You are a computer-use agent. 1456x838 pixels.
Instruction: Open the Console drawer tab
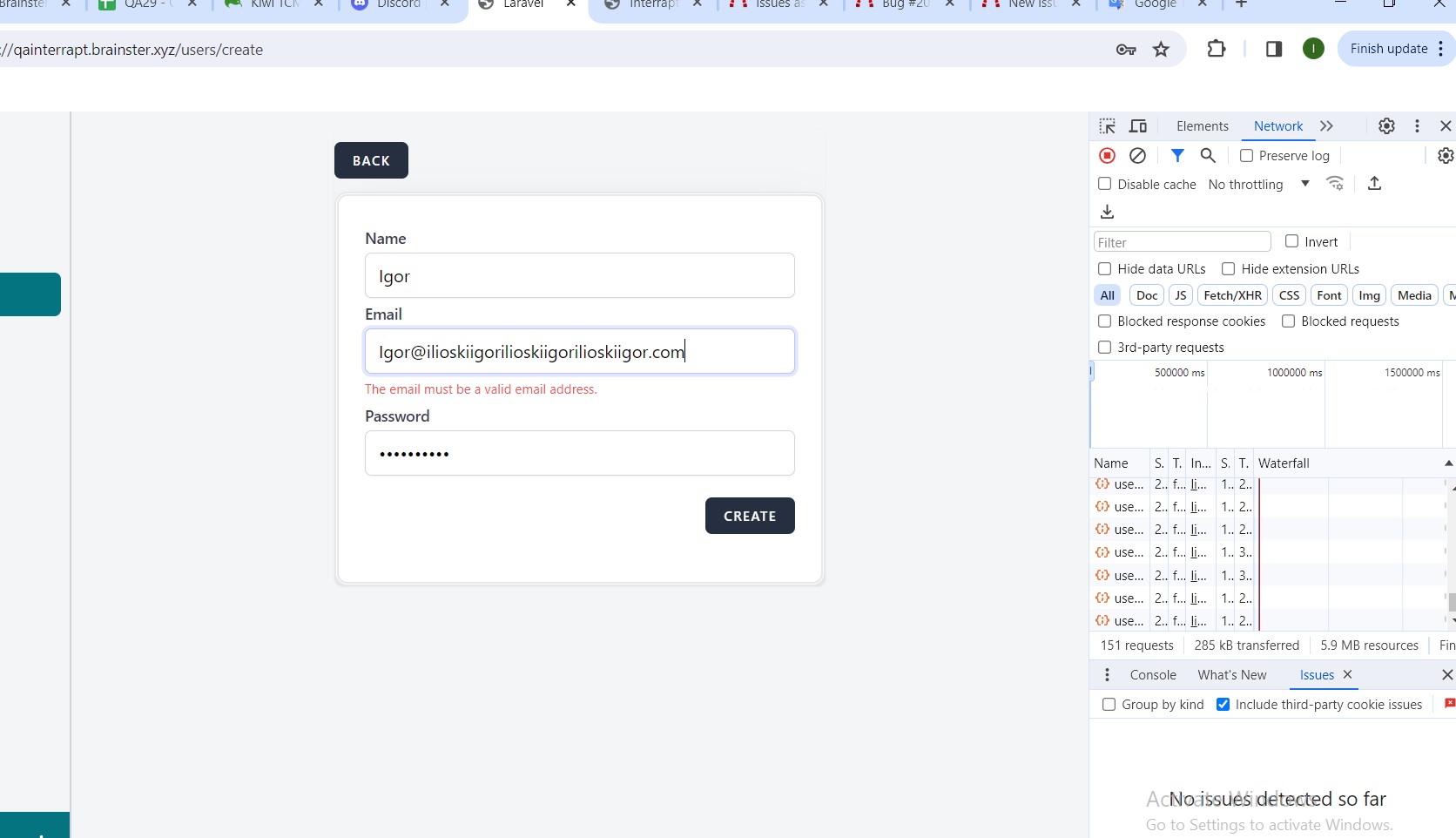pyautogui.click(x=1152, y=675)
